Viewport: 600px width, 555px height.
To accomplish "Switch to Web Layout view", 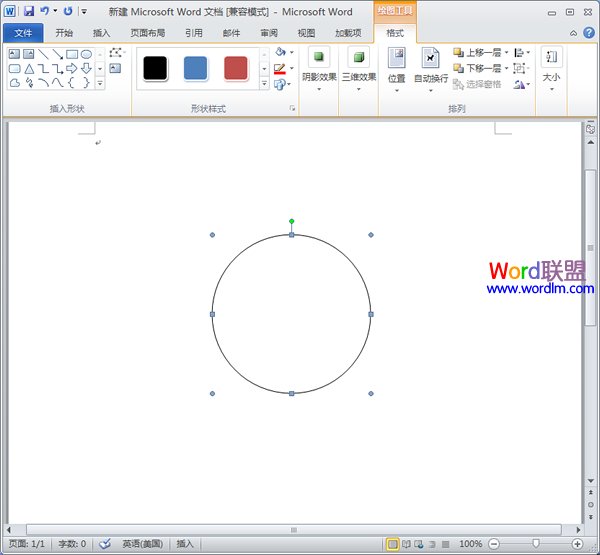I will tap(419, 544).
